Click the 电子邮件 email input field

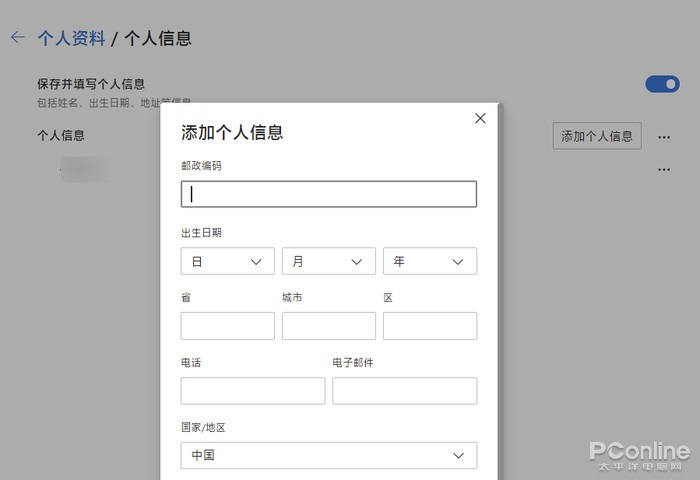pos(404,391)
